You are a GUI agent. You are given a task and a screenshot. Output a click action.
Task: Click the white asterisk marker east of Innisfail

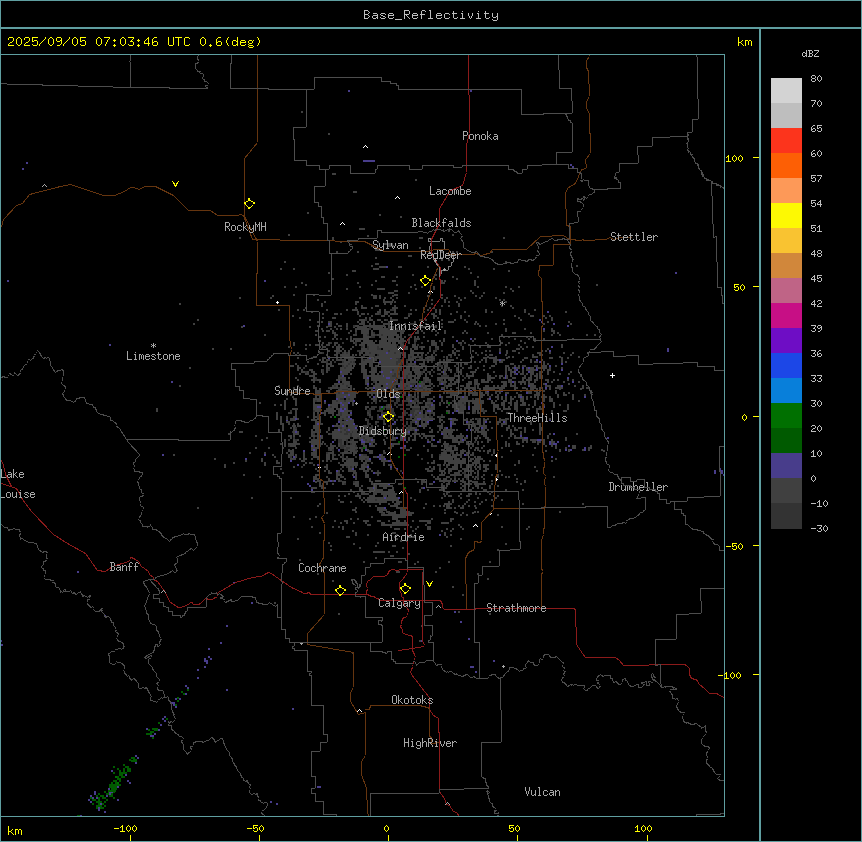point(502,303)
